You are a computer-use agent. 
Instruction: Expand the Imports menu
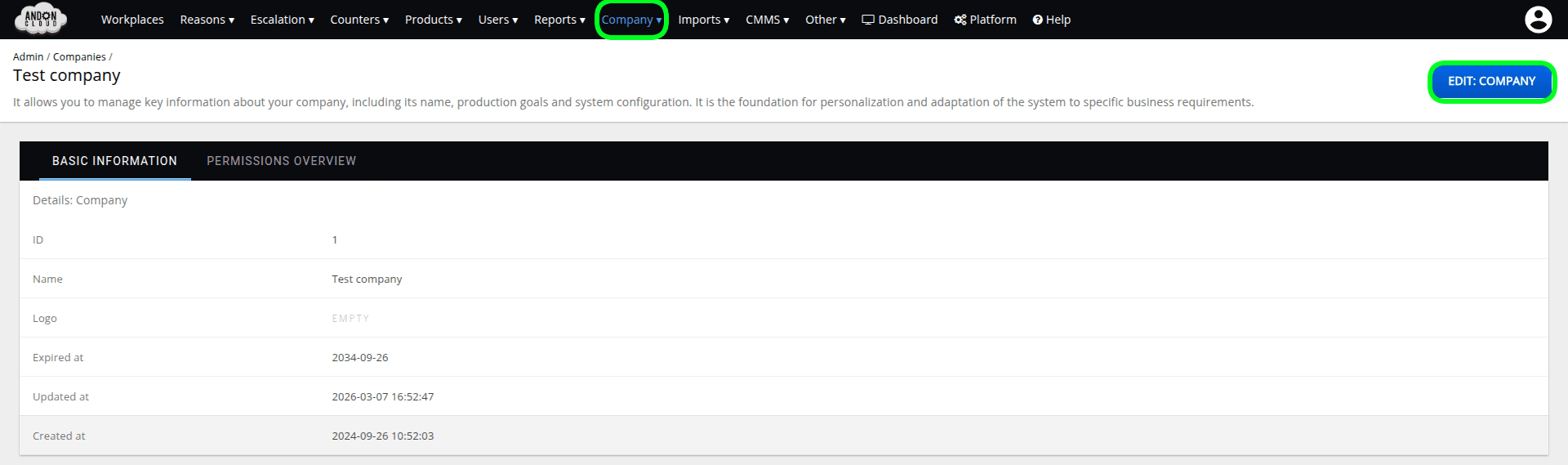pos(703,20)
